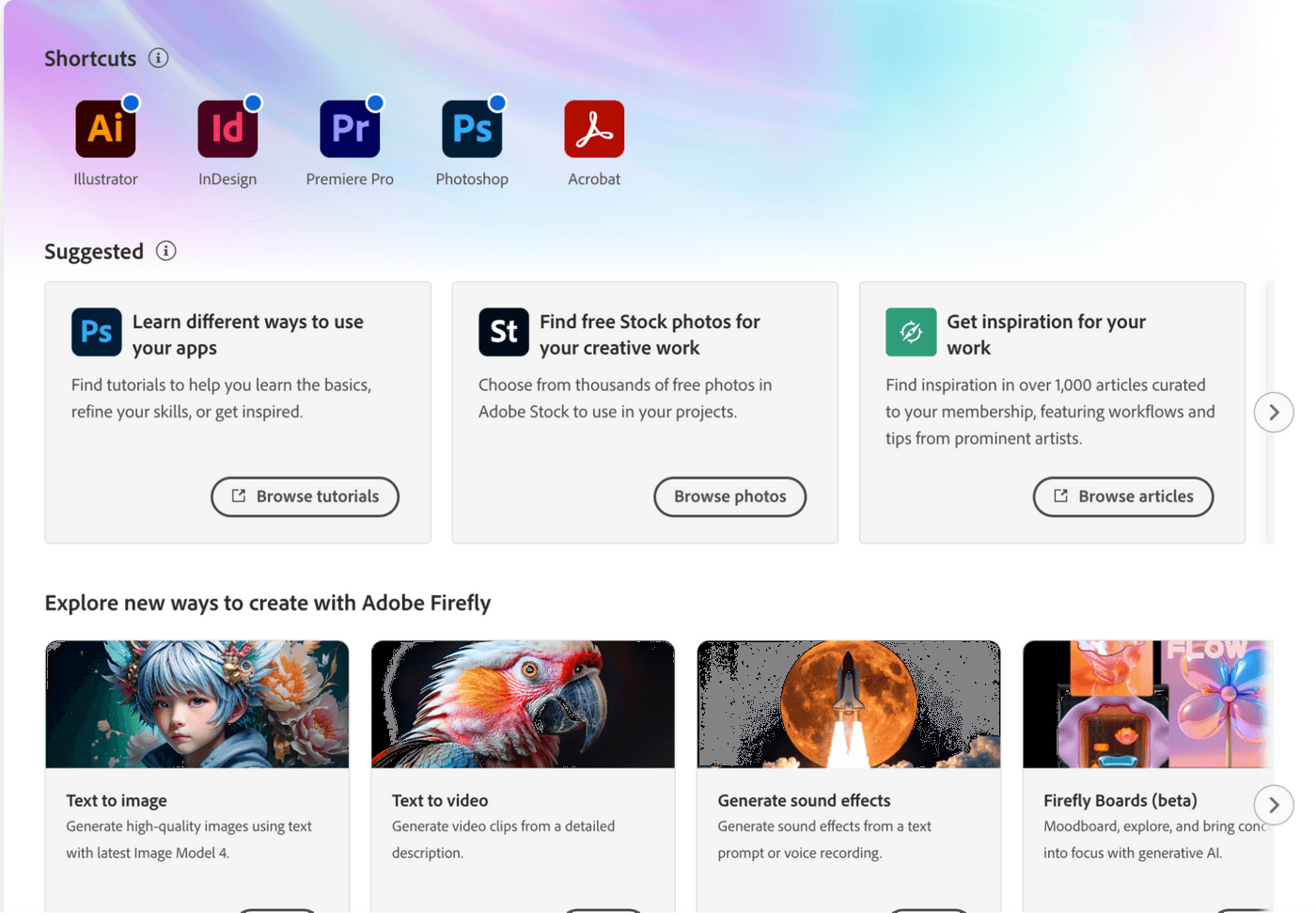Select the Generate sound effects rocket image
1316x913 pixels.
(849, 704)
